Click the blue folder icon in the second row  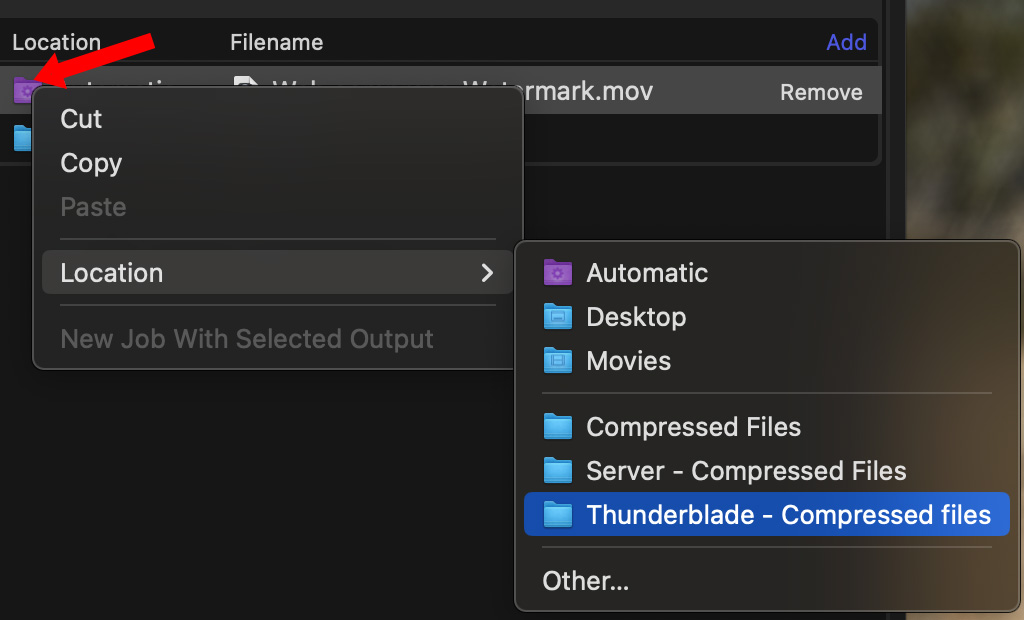tap(22, 137)
